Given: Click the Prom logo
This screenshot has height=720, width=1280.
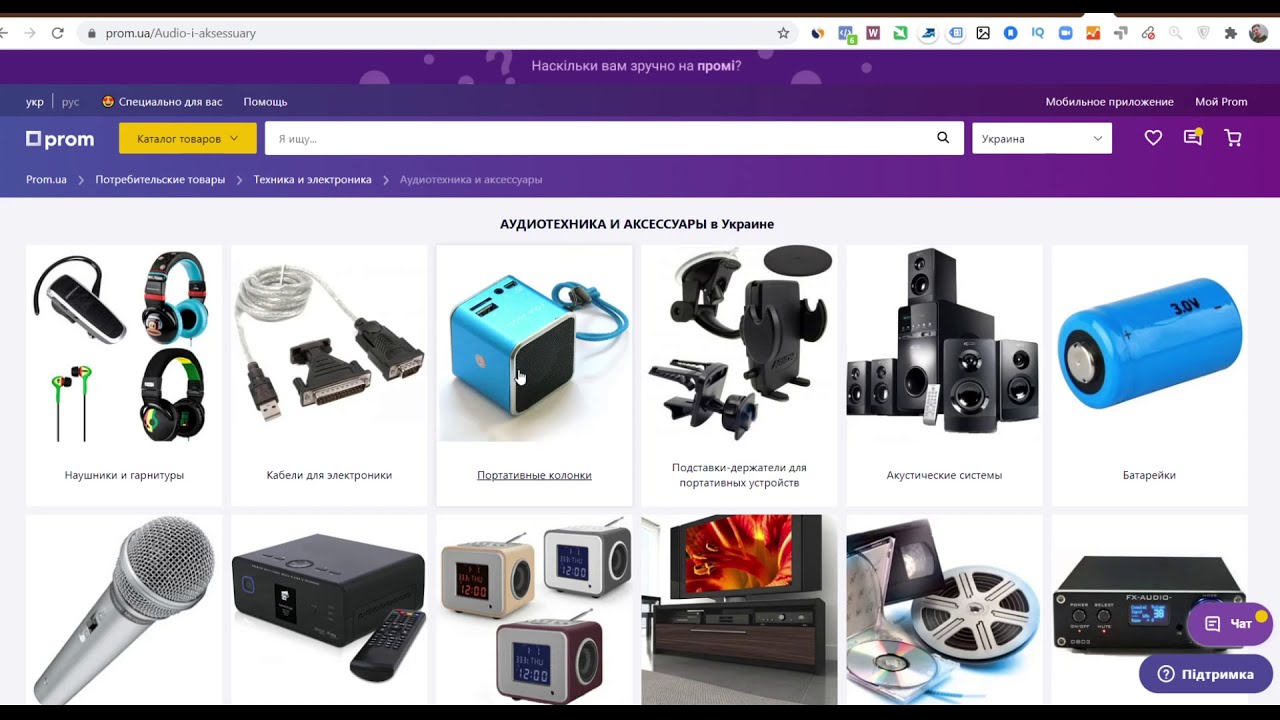Looking at the screenshot, I should [x=60, y=139].
